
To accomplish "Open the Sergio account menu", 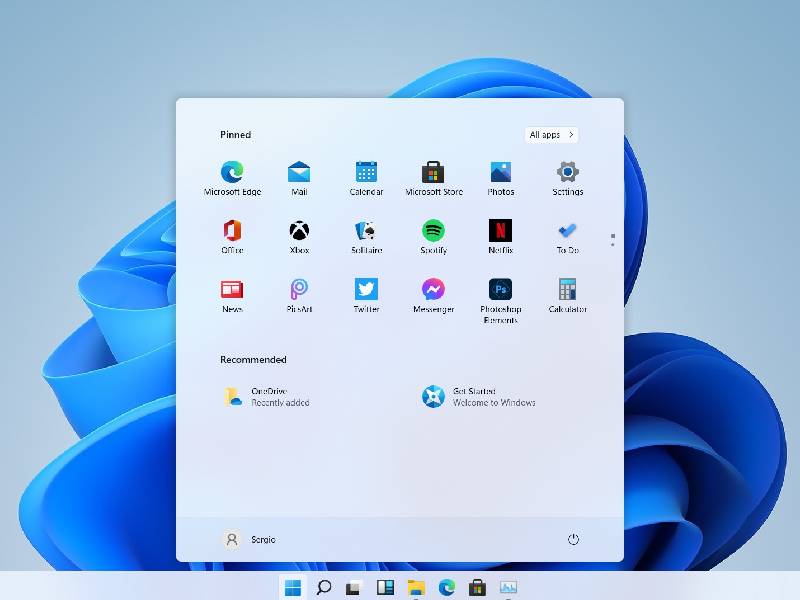I will [248, 539].
